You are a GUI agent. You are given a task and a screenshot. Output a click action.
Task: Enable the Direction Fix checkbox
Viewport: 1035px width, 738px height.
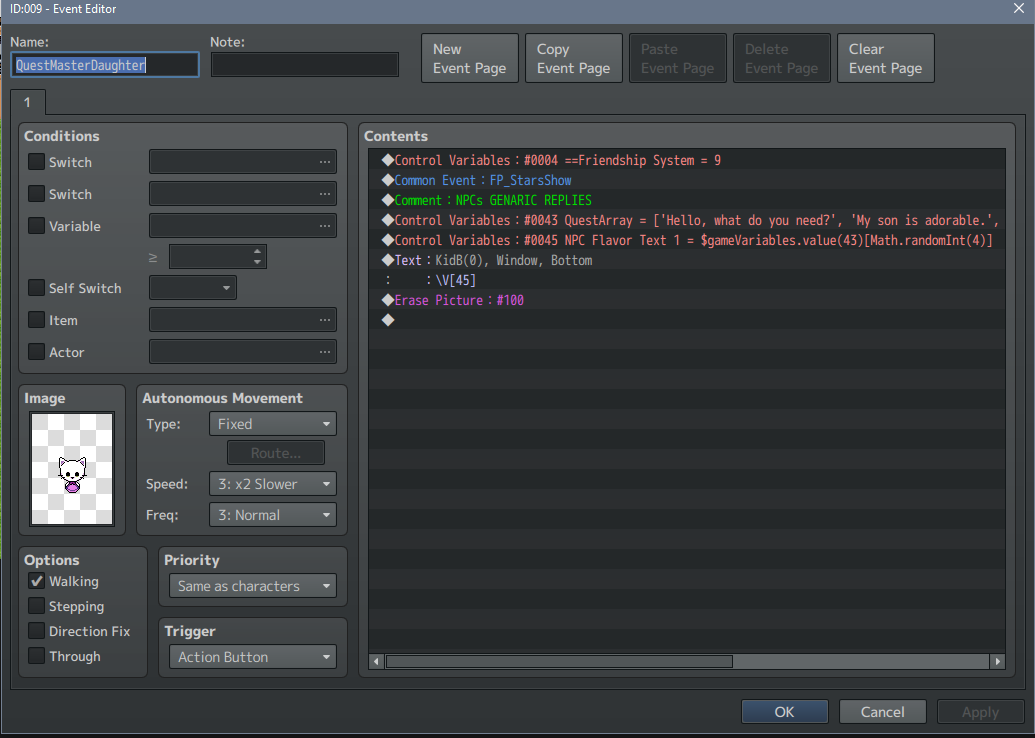(x=36, y=632)
